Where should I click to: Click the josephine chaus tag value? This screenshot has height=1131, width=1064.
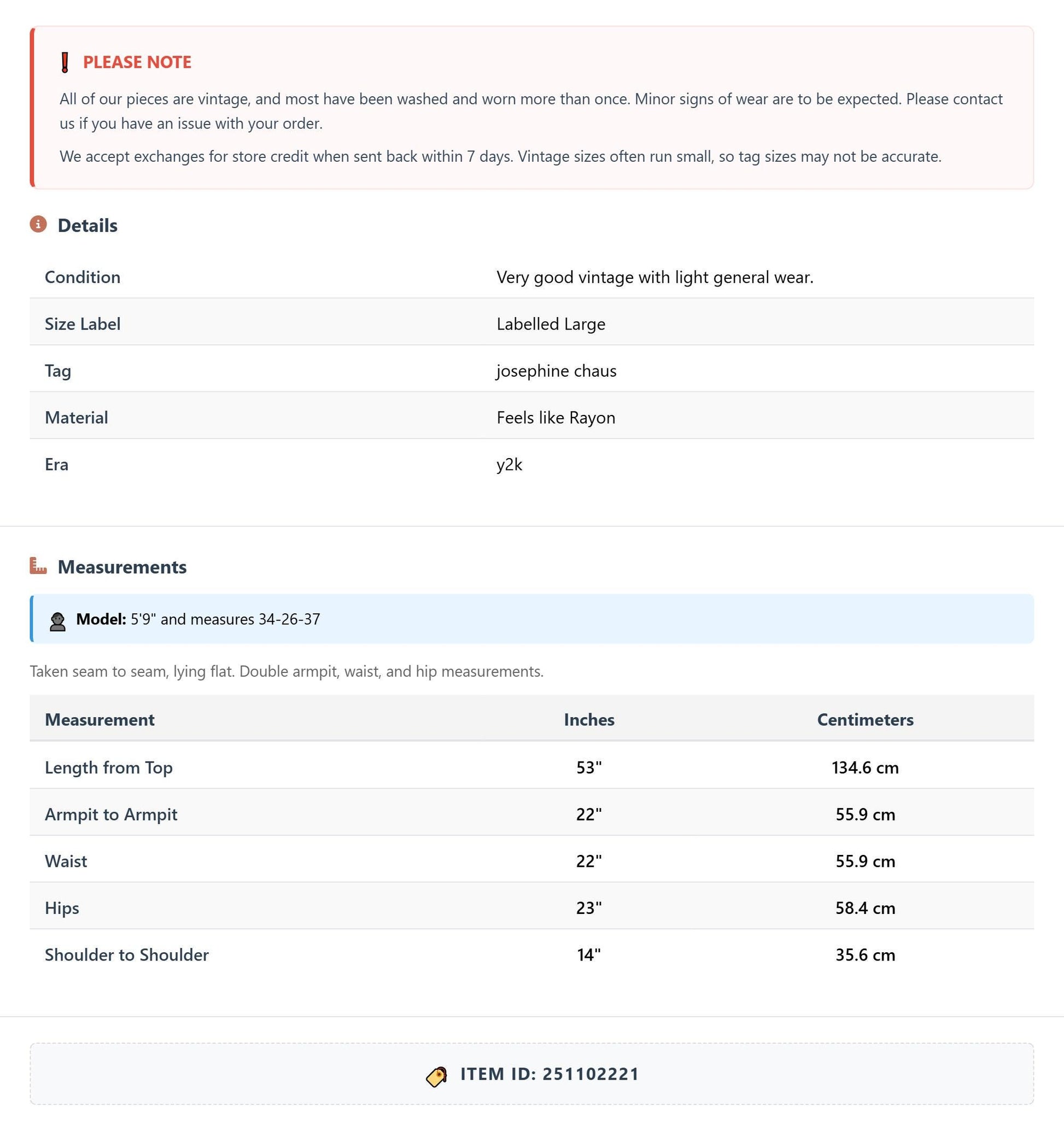[x=557, y=371]
